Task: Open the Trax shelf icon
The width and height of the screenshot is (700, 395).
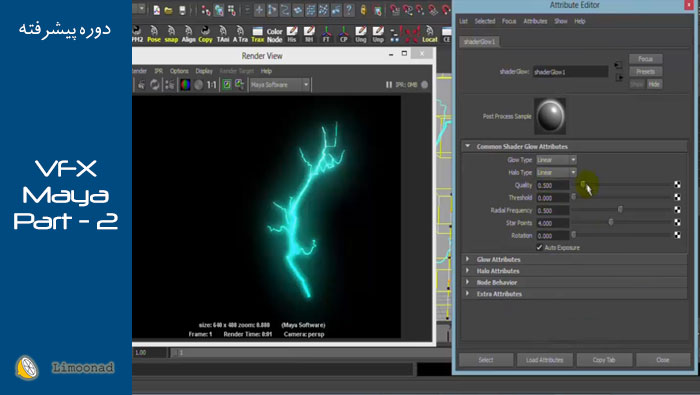Action: tap(258, 34)
